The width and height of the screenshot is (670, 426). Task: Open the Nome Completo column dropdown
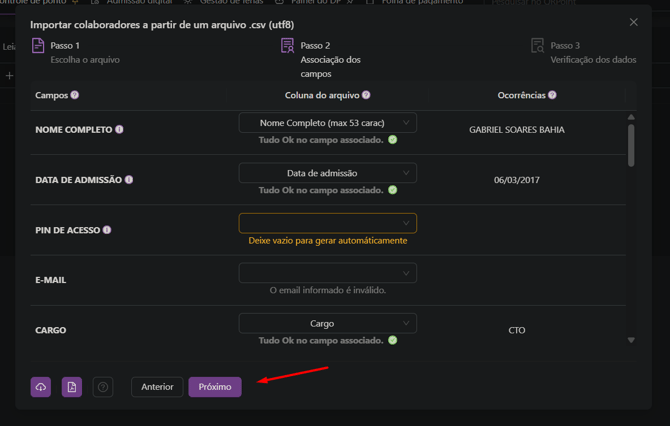[328, 123]
